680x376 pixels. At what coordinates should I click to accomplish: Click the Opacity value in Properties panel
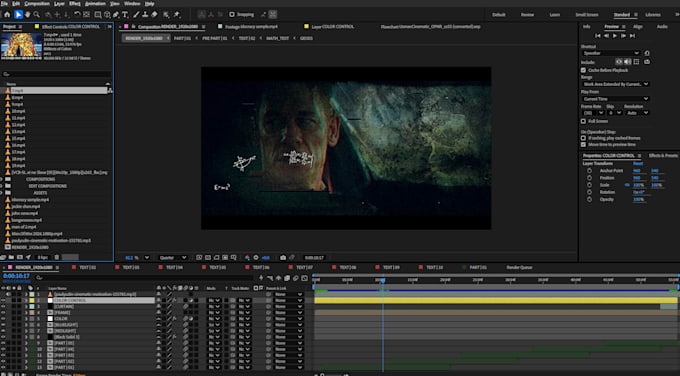638,199
